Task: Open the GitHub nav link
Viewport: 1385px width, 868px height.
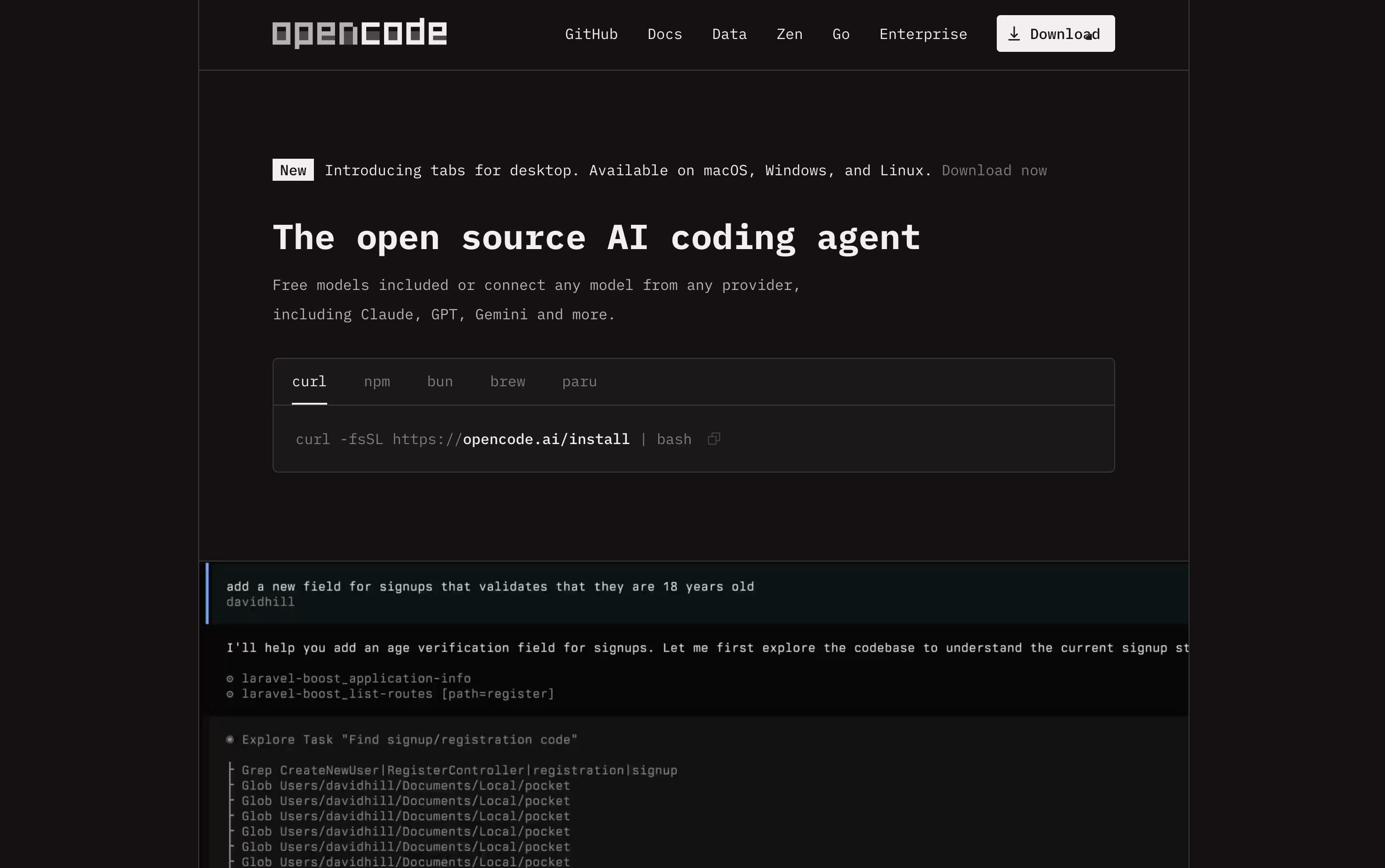Action: 592,34
